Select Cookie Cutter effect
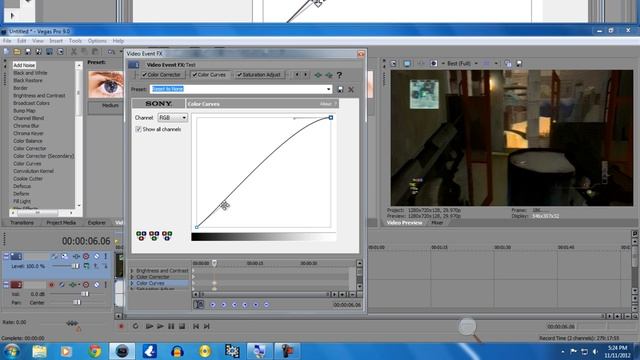640x360 pixels. [28, 179]
